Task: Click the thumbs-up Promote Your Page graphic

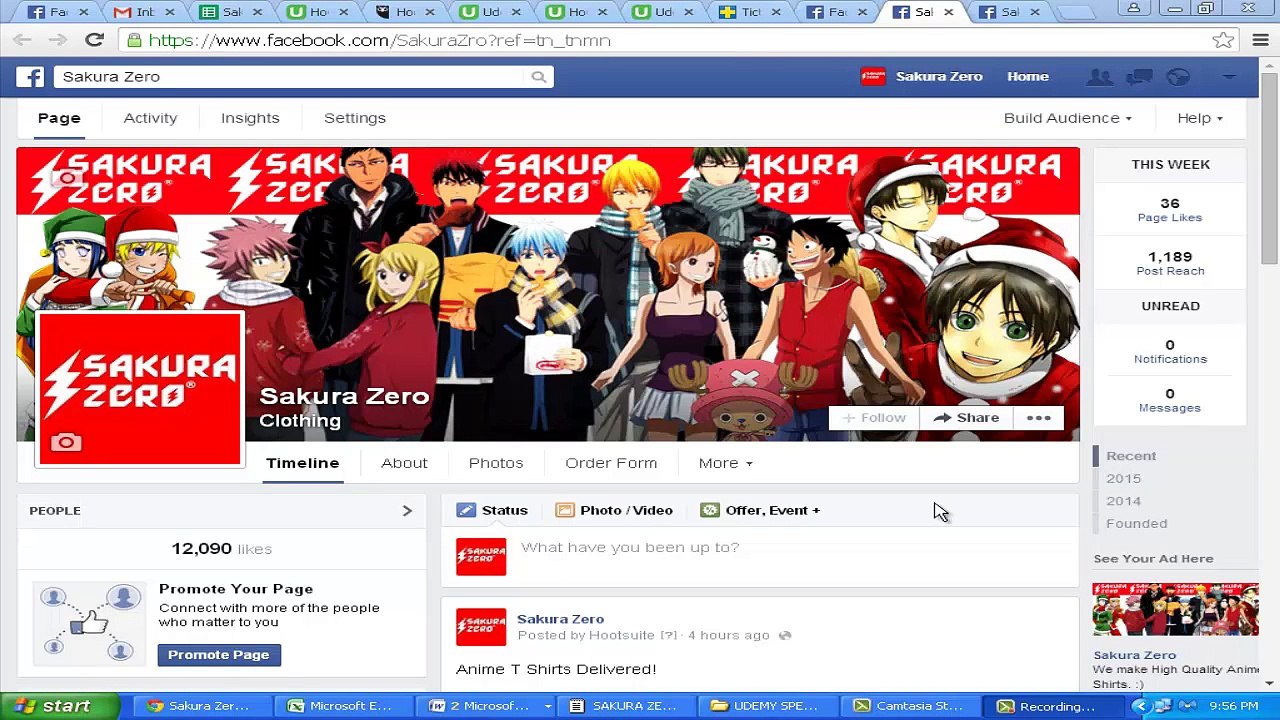Action: click(x=89, y=623)
